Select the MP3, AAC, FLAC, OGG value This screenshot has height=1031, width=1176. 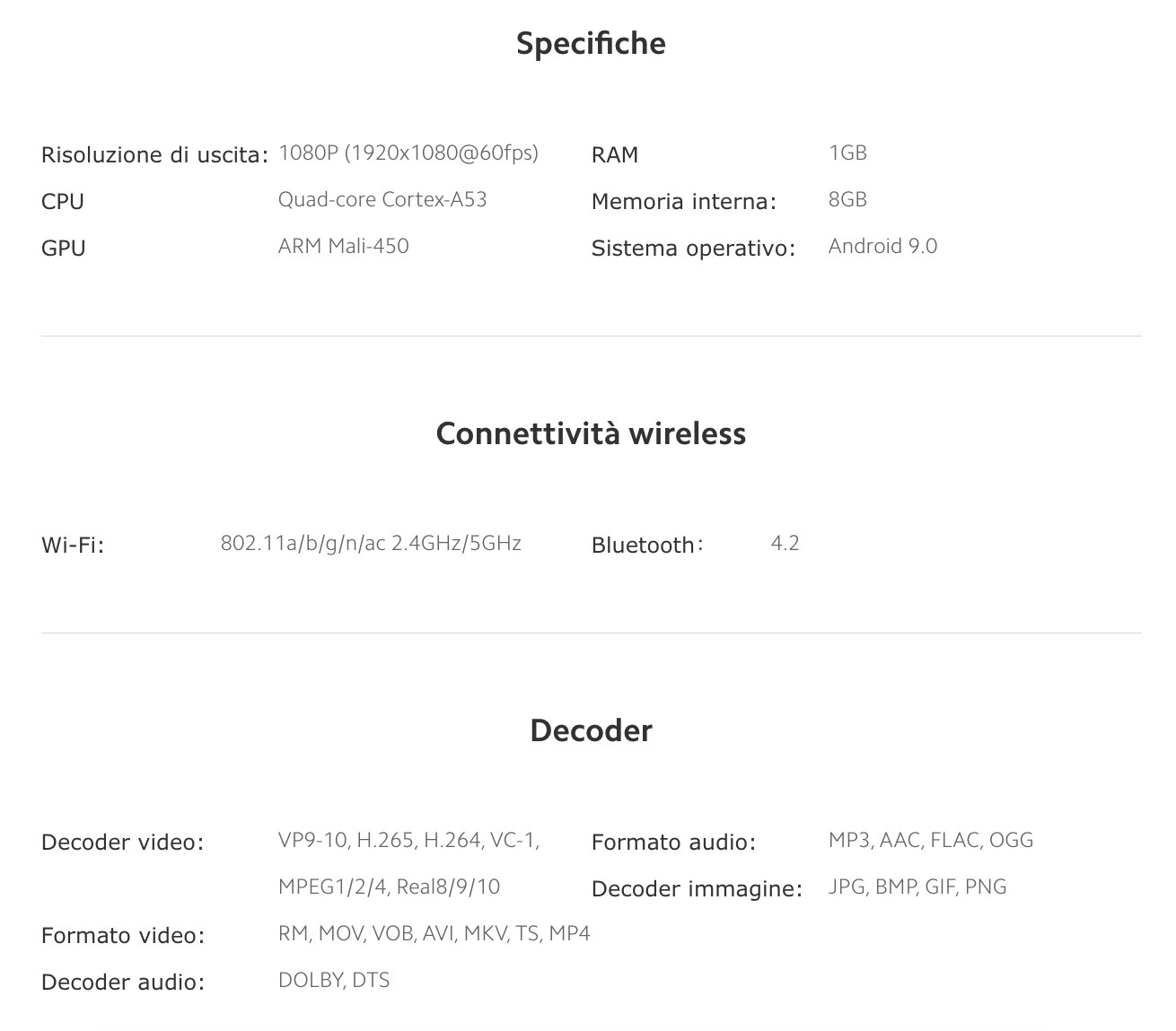[x=931, y=841]
